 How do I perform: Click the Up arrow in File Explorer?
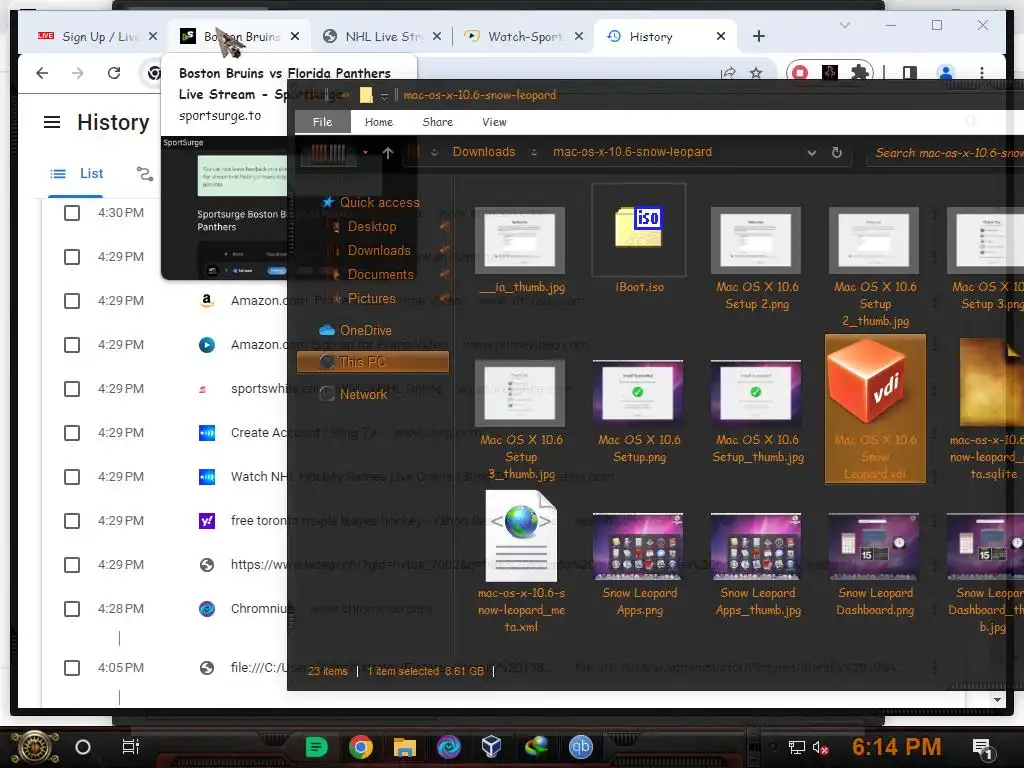[388, 153]
